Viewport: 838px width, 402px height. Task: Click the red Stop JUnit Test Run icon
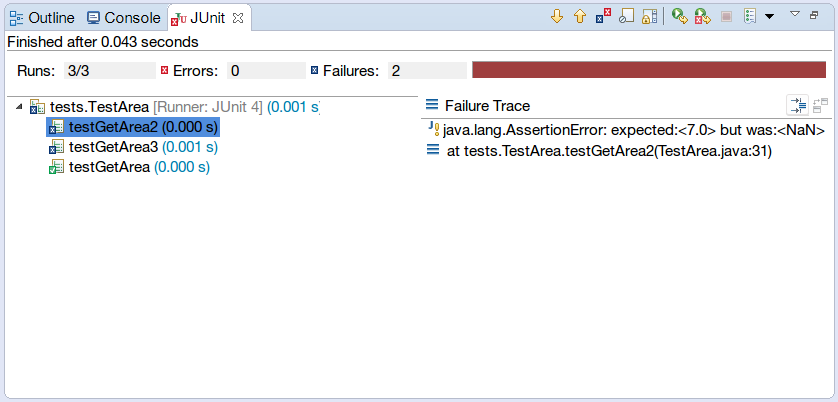pos(727,16)
